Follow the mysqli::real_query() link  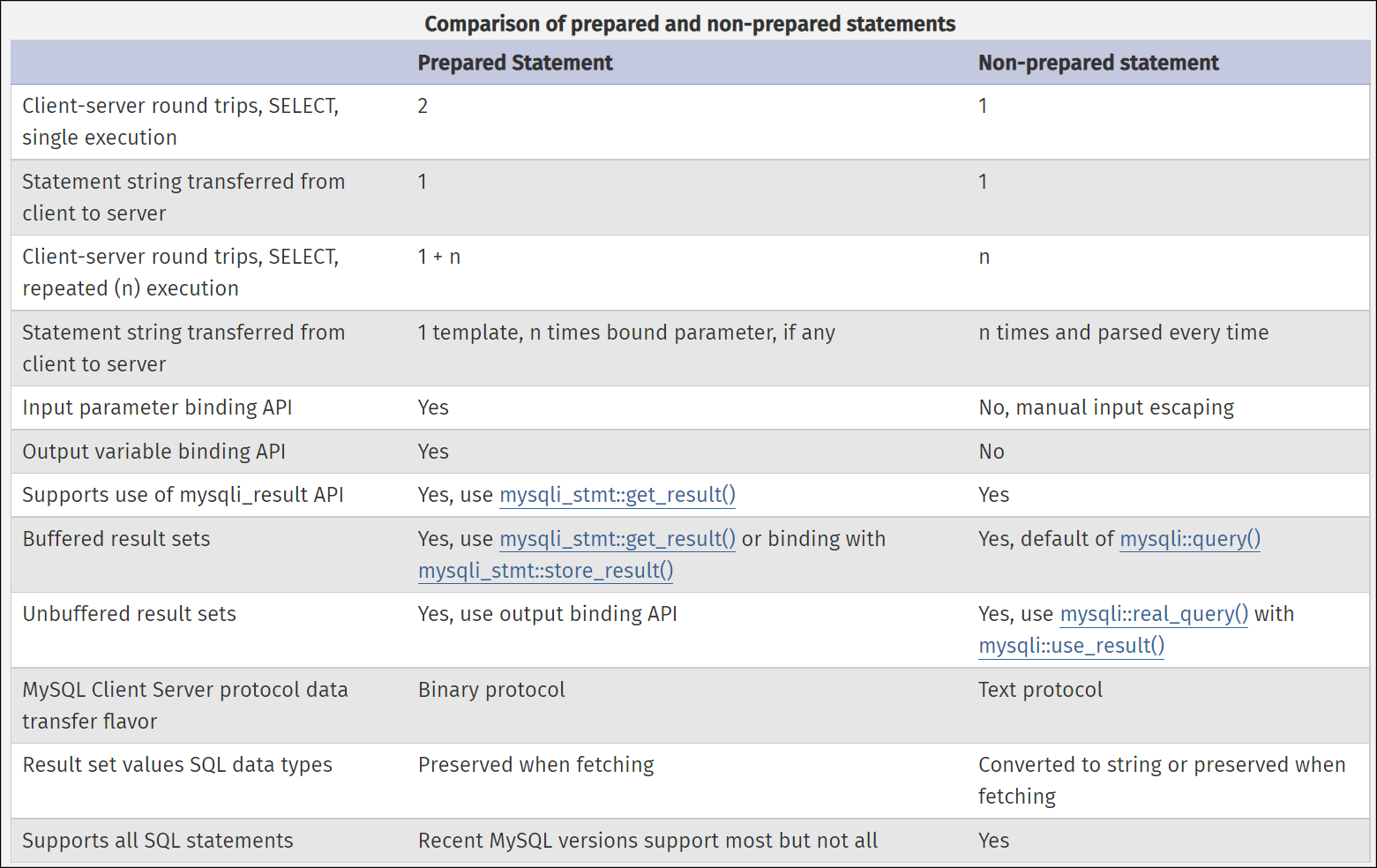(x=1154, y=614)
